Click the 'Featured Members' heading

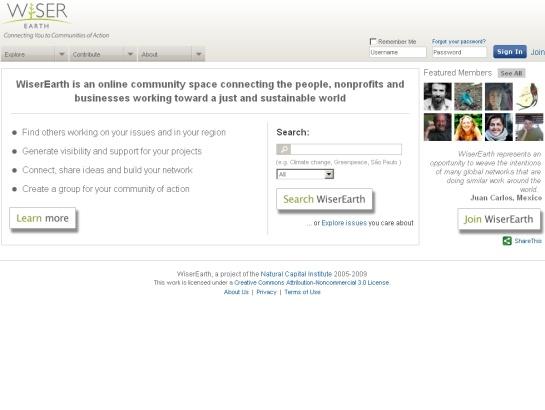coord(457,73)
